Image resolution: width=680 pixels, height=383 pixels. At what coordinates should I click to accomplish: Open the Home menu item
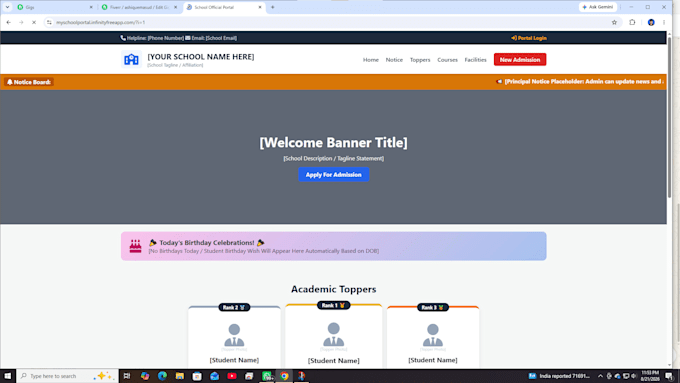(x=371, y=60)
